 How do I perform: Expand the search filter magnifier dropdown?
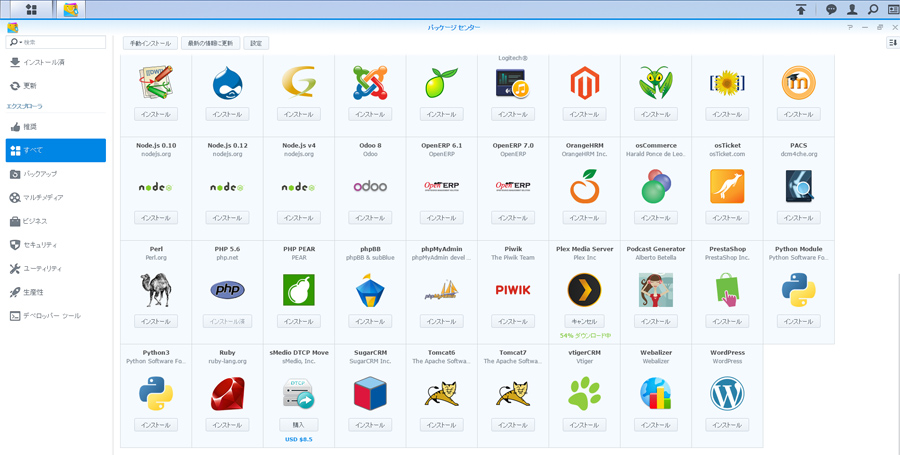point(16,43)
